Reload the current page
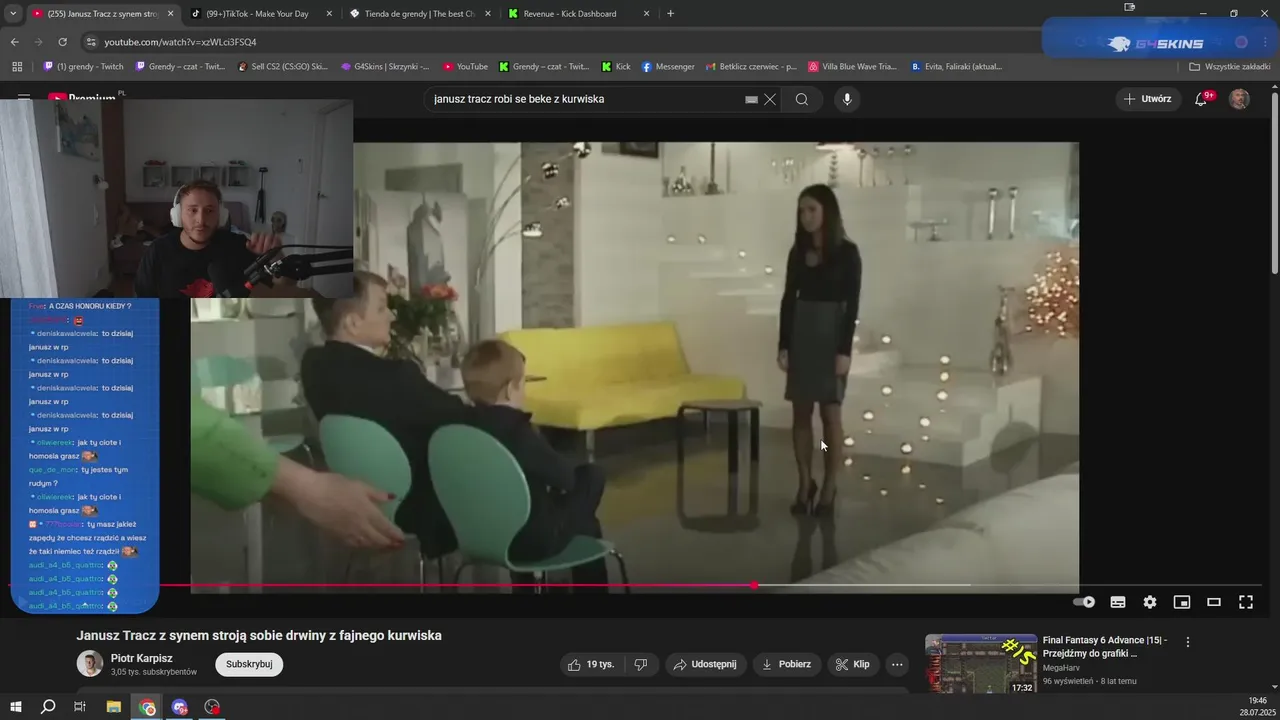Screen dimensions: 1280x720 [62, 42]
